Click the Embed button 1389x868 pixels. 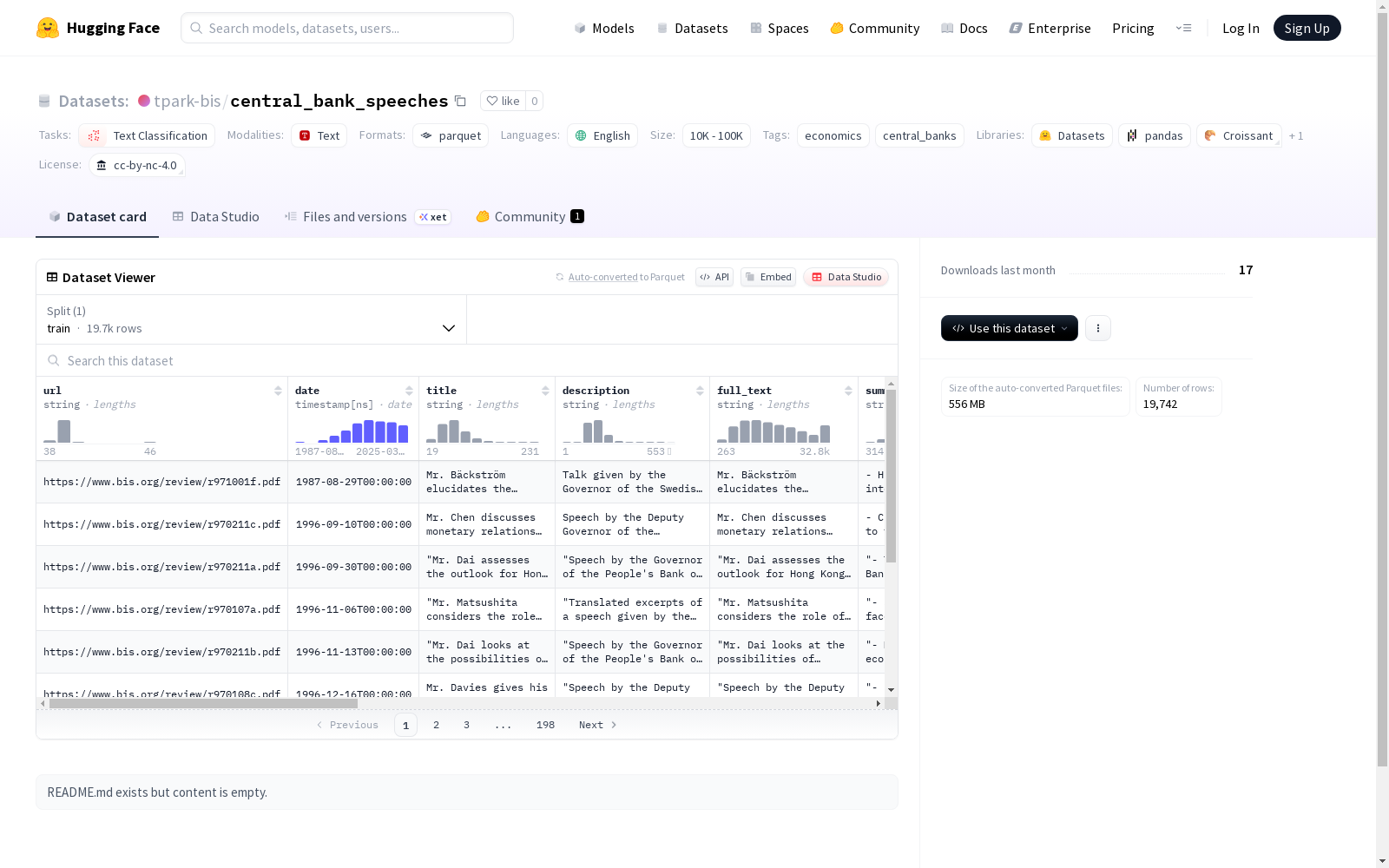pos(768,277)
